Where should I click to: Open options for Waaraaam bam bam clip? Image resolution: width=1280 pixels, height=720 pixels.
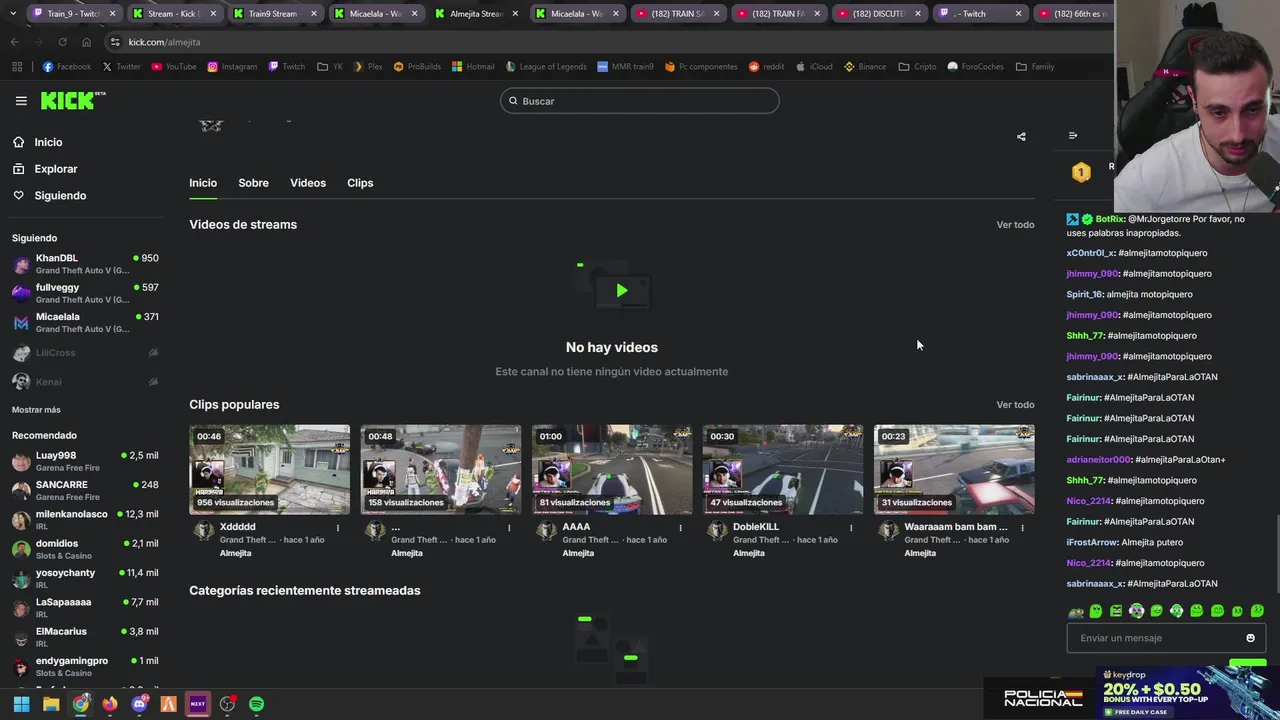tap(1022, 527)
